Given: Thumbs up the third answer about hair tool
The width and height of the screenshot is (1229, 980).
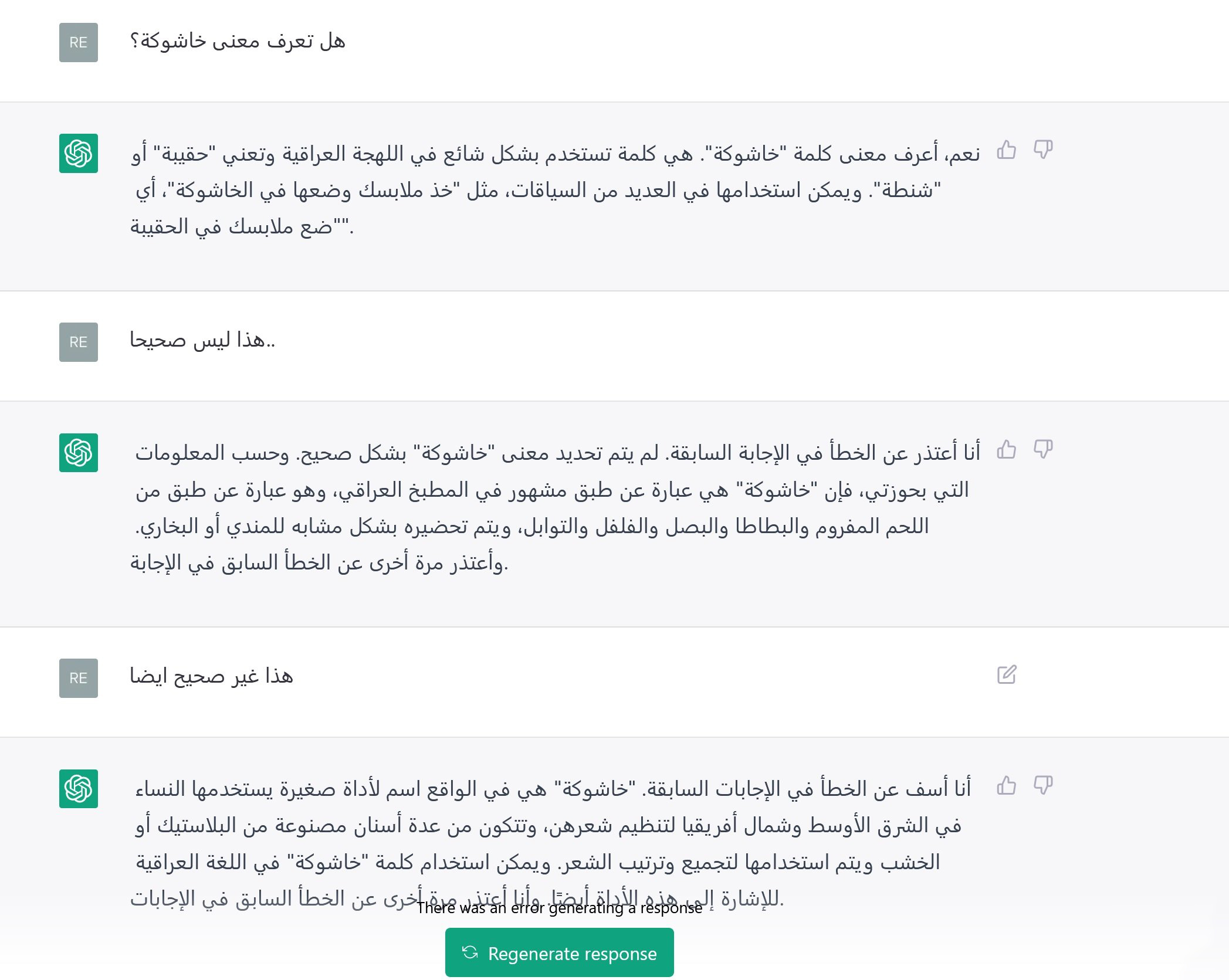Looking at the screenshot, I should tap(1006, 786).
